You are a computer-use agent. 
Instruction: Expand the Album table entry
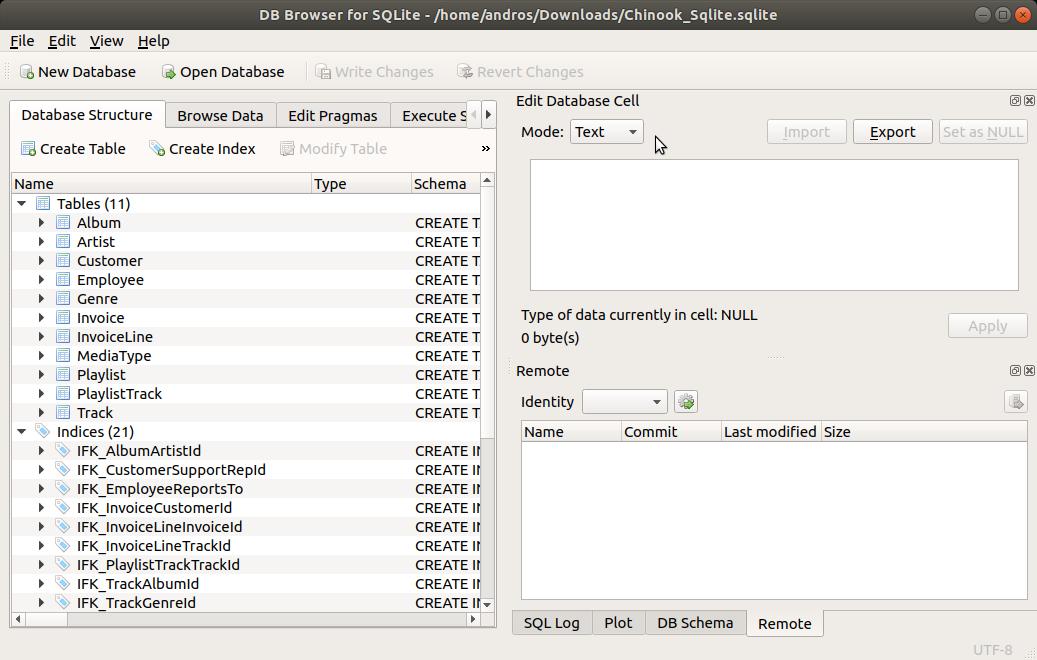point(40,222)
